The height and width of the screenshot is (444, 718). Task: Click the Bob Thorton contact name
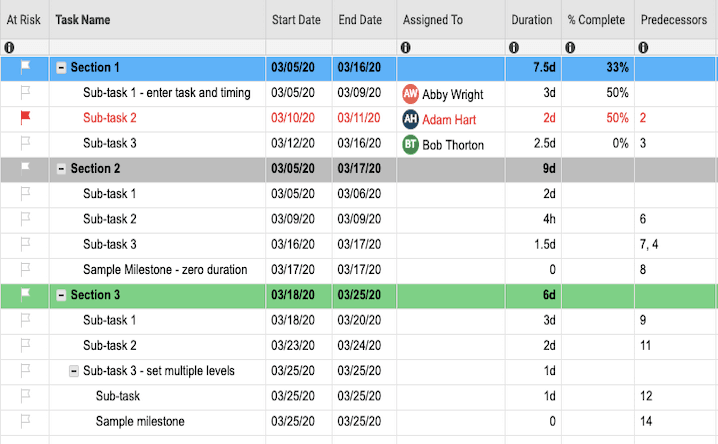pyautogui.click(x=452, y=144)
